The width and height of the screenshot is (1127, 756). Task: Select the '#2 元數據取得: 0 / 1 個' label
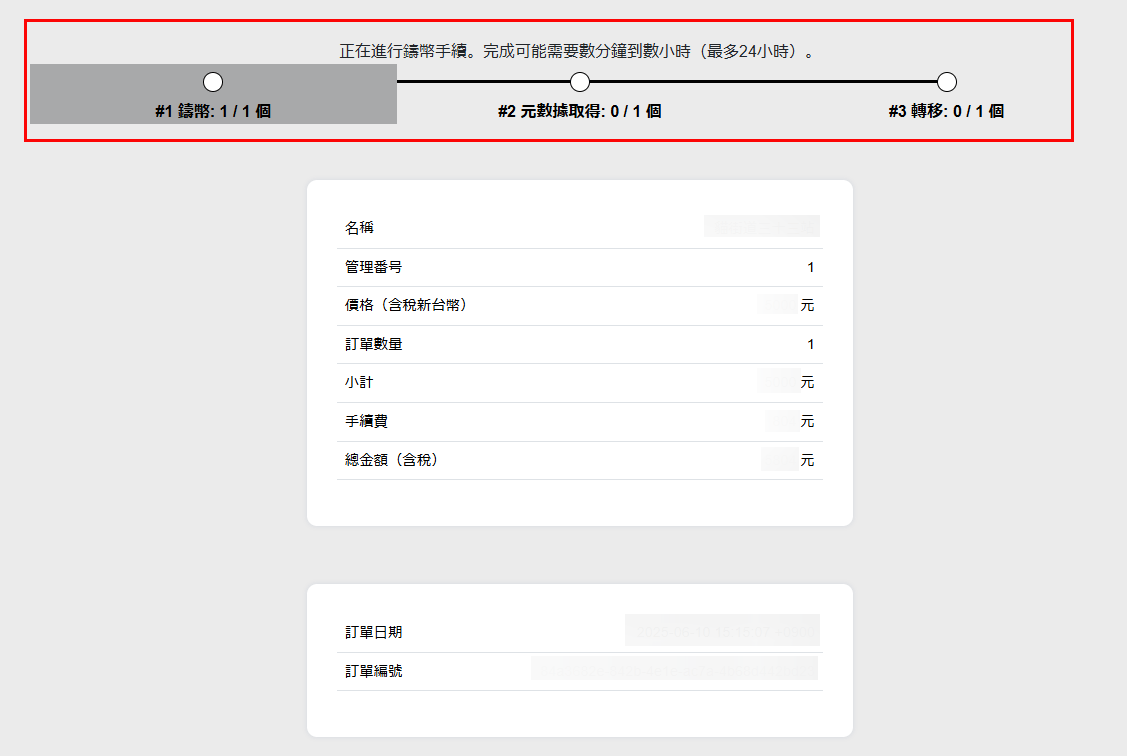coord(580,112)
